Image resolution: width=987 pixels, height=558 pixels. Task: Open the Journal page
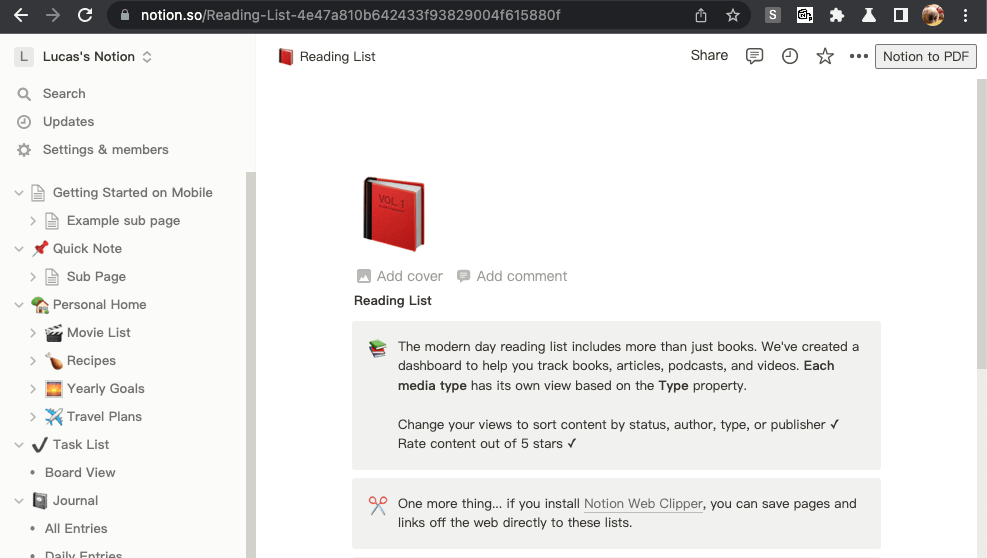[x=76, y=501]
